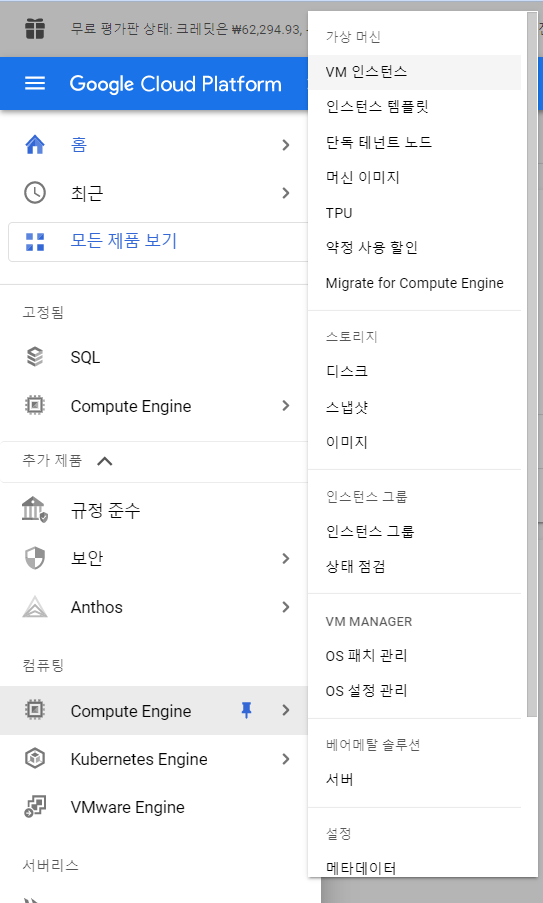Click the Home house icon

click(35, 144)
